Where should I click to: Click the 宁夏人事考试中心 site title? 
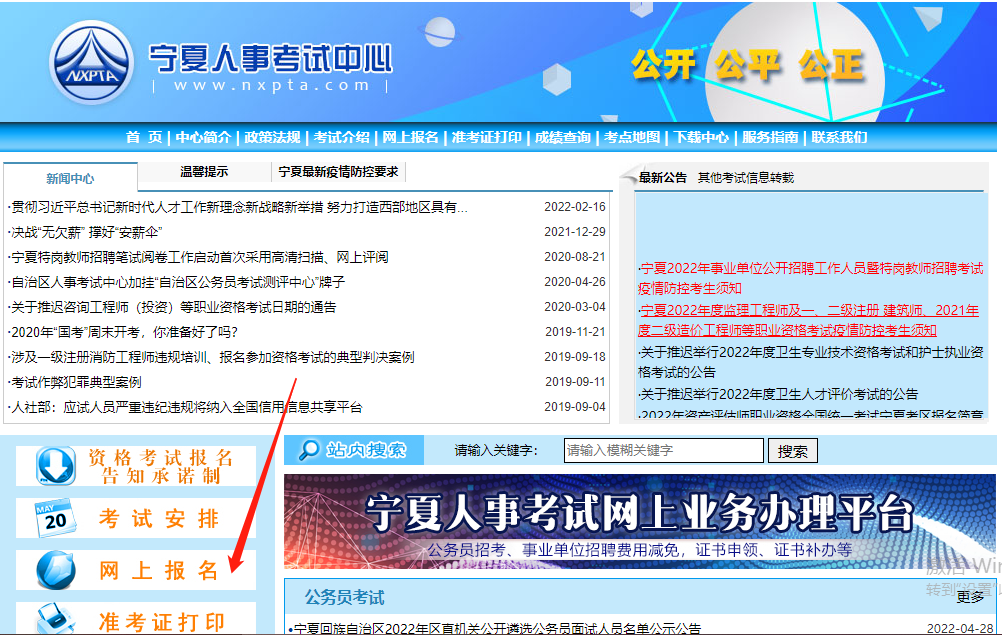tap(270, 59)
